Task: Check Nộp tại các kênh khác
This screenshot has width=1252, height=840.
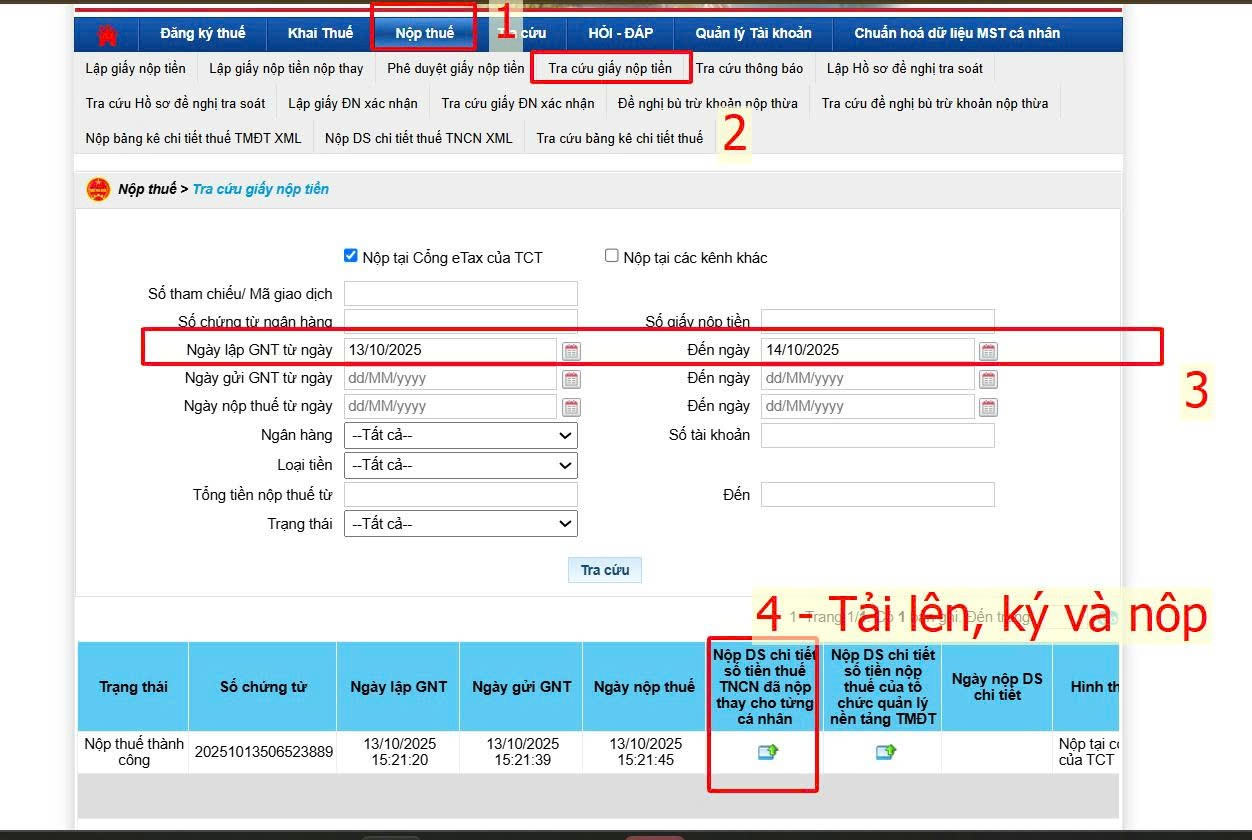Action: coord(612,256)
